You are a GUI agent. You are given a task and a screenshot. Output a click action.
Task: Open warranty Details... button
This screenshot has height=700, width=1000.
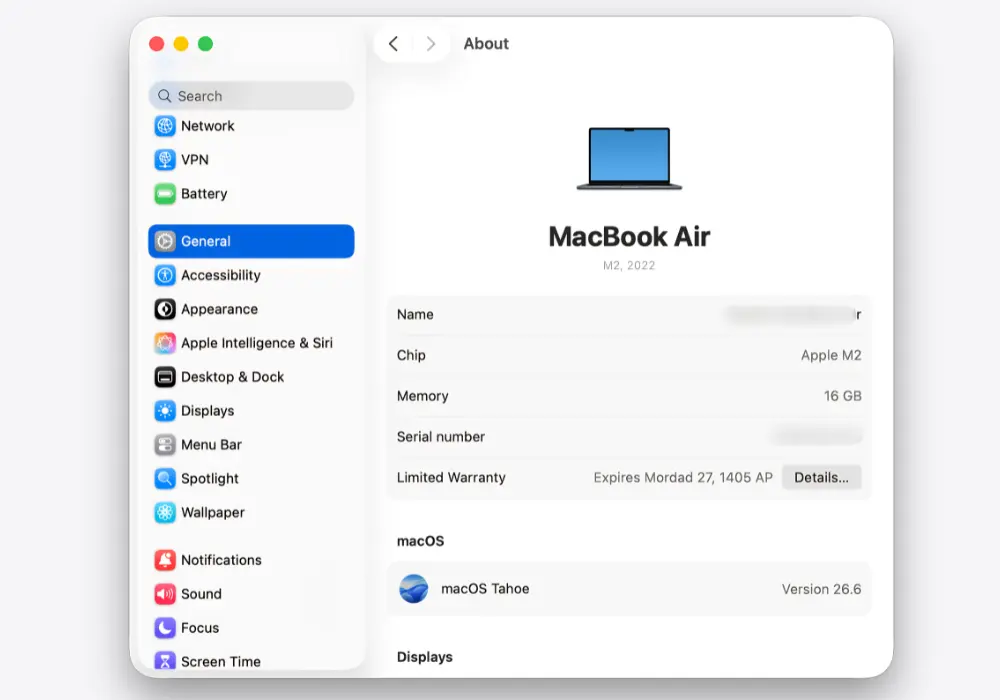pos(821,478)
